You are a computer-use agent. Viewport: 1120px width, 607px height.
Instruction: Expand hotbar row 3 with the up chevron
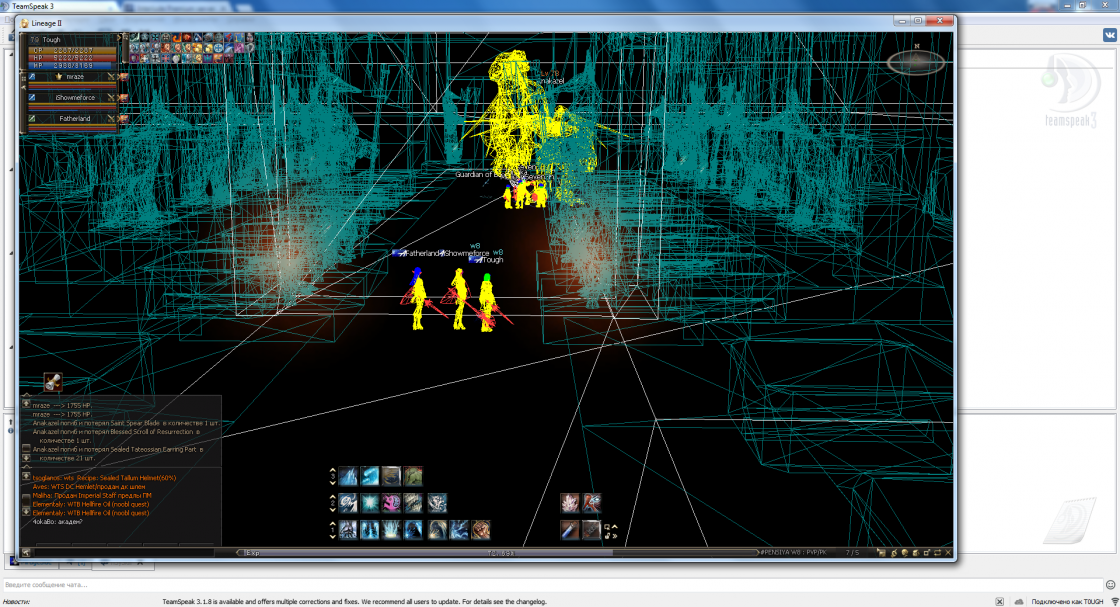(333, 468)
